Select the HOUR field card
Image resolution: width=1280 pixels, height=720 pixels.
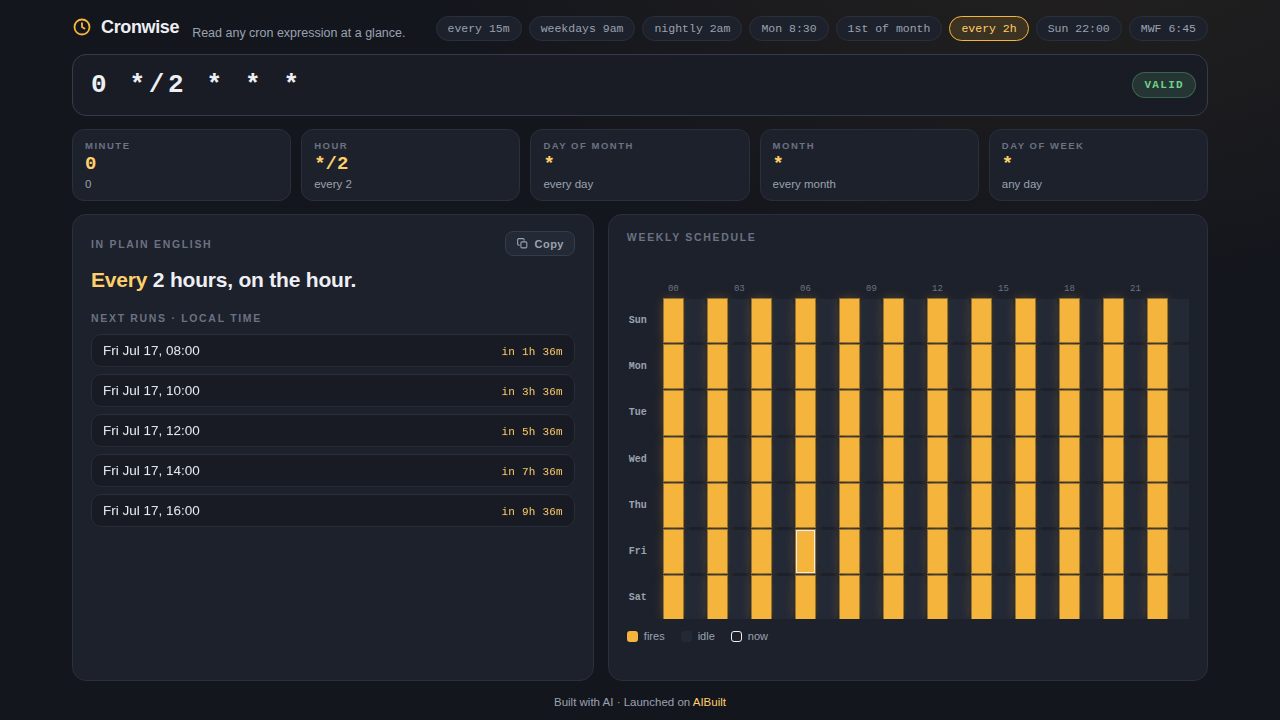tap(410, 165)
